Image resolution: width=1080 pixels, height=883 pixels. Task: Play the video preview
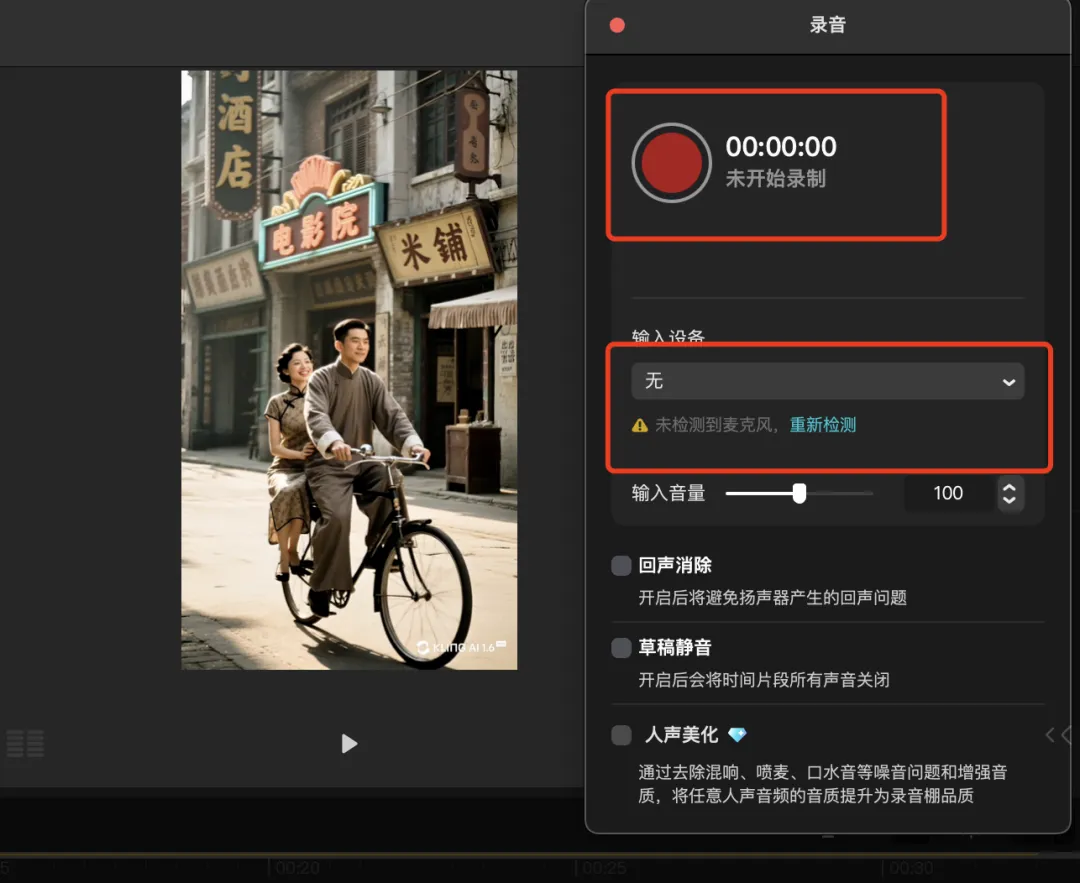point(349,743)
